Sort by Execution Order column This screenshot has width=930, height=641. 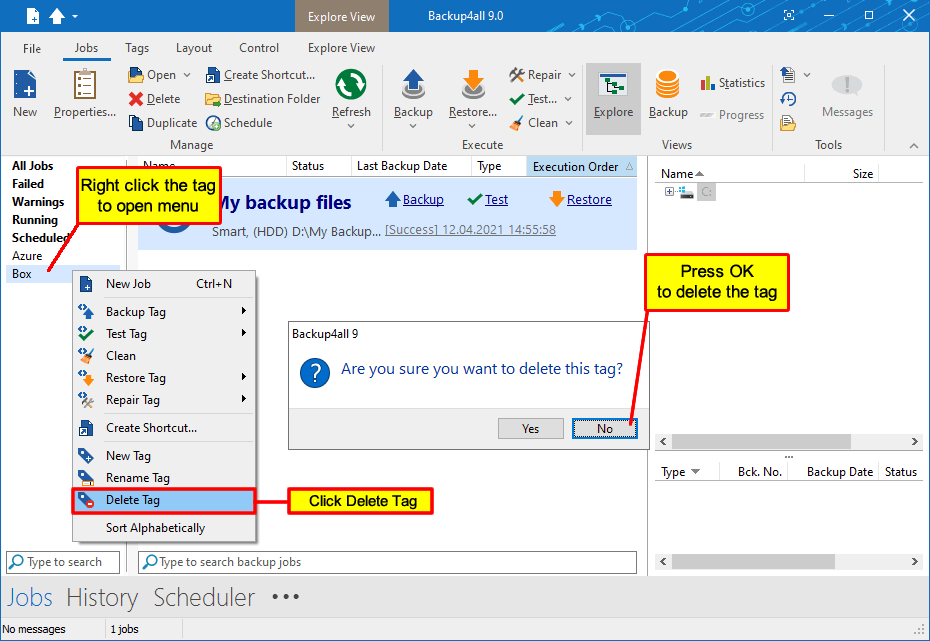point(582,167)
